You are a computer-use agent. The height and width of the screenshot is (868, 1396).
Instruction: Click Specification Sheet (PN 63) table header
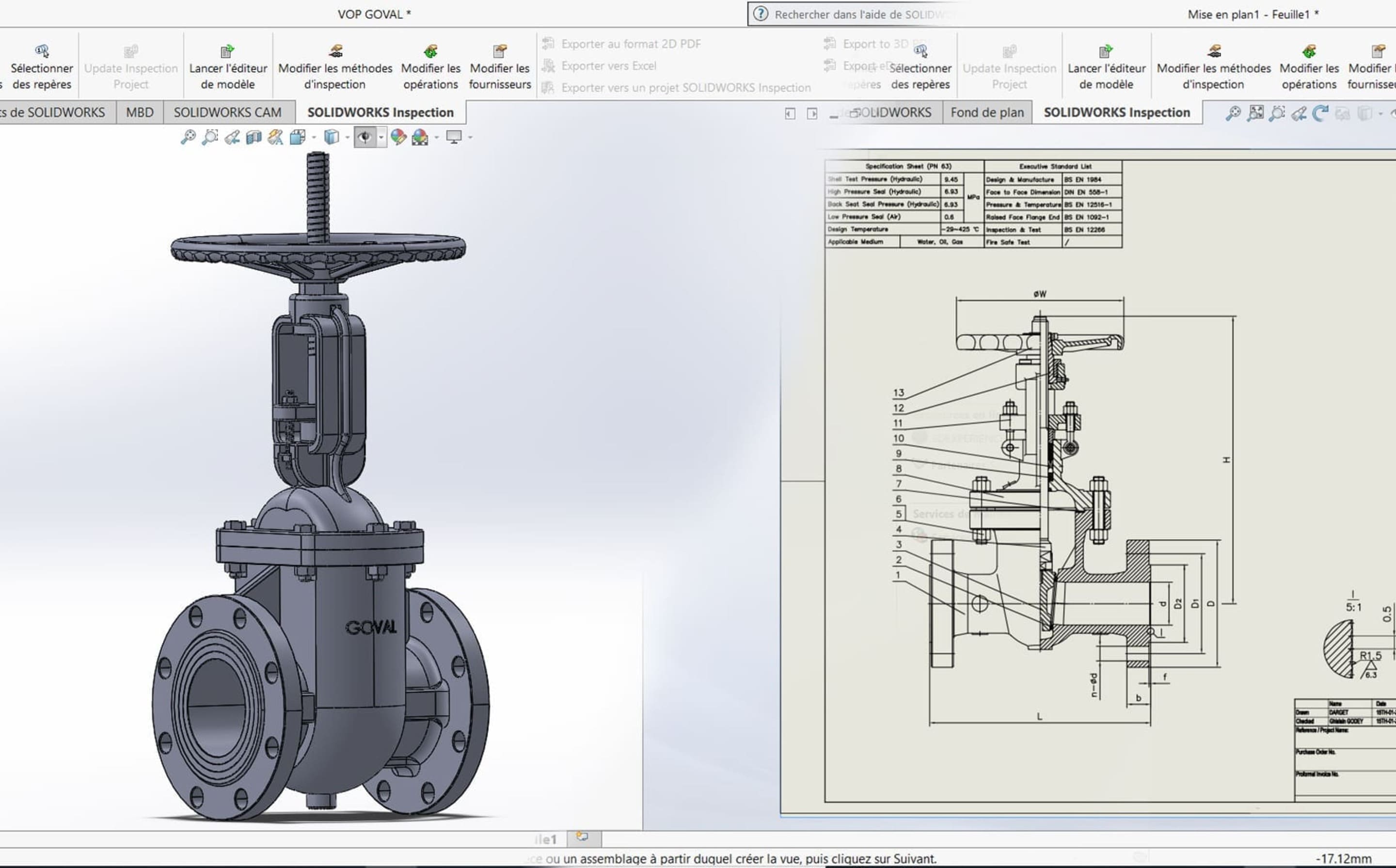(904, 166)
